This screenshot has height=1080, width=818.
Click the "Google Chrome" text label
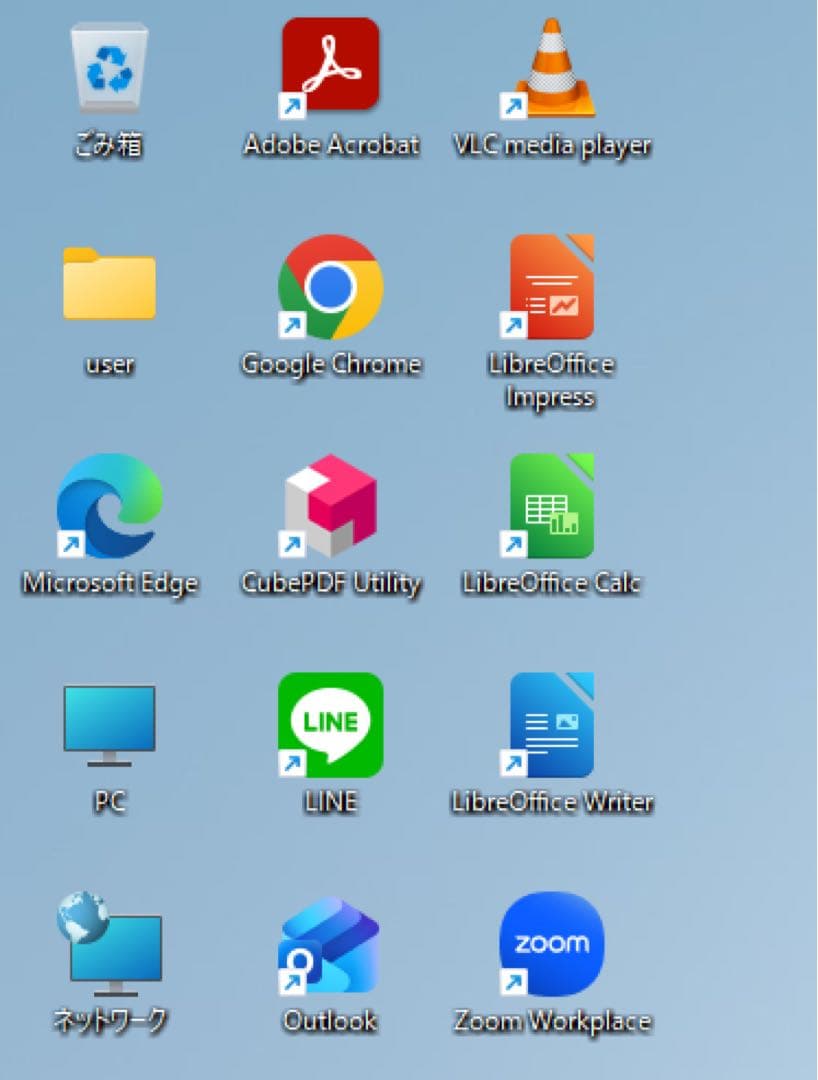point(331,364)
